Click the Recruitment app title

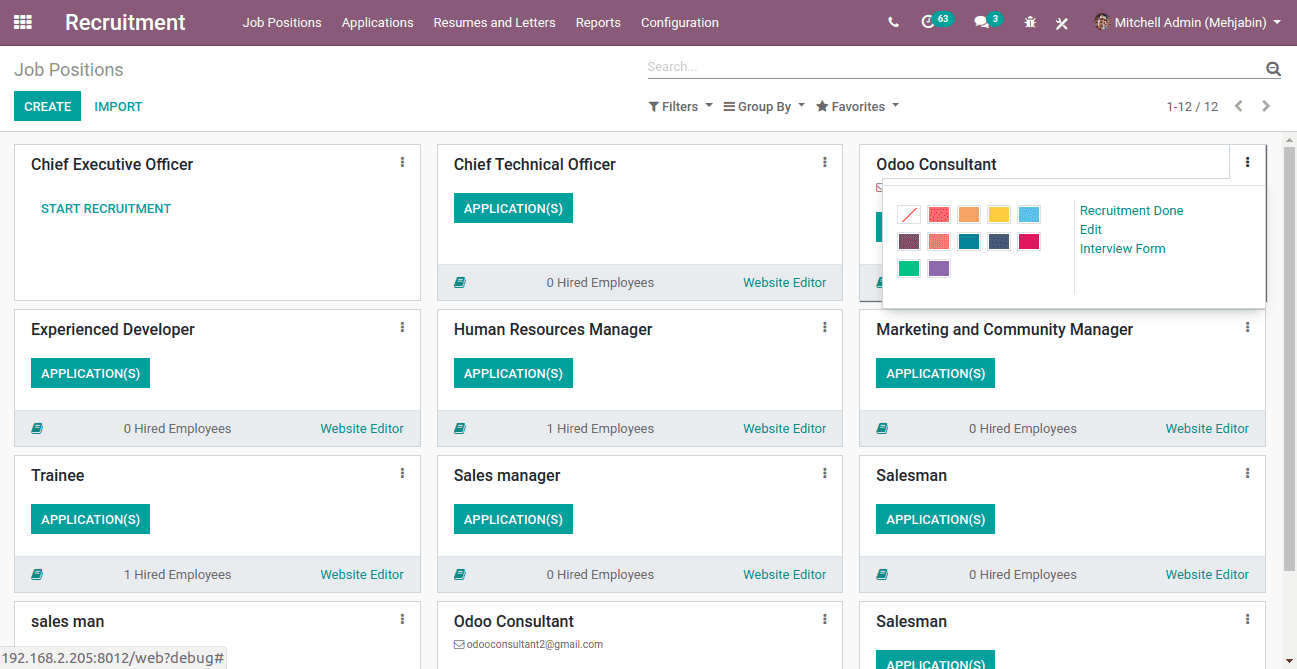pos(125,22)
